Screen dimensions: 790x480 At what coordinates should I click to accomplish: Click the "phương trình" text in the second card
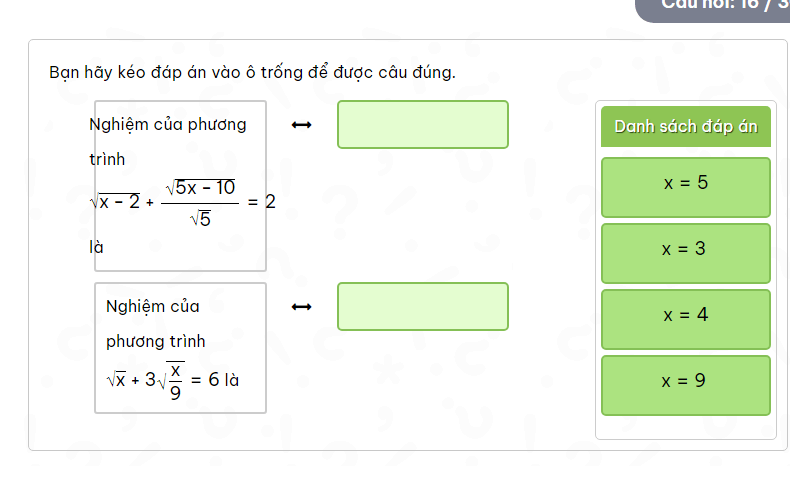point(156,341)
